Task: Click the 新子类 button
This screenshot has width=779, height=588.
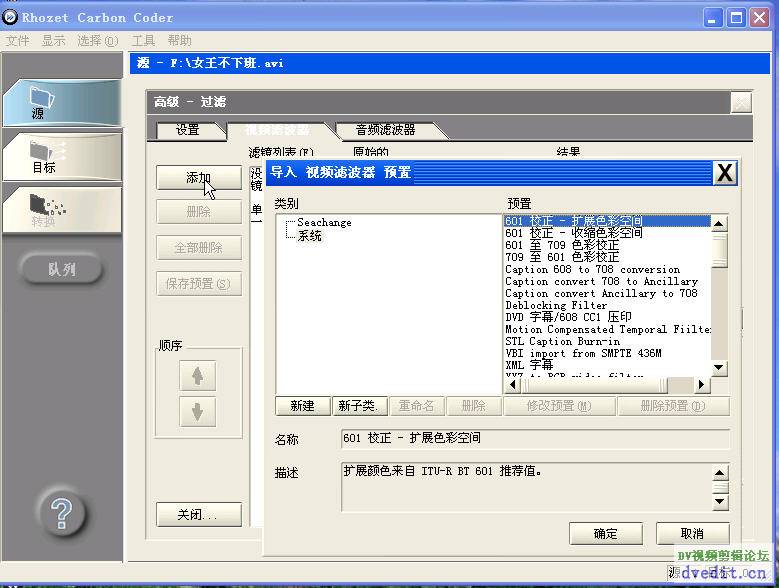Action: [359, 406]
